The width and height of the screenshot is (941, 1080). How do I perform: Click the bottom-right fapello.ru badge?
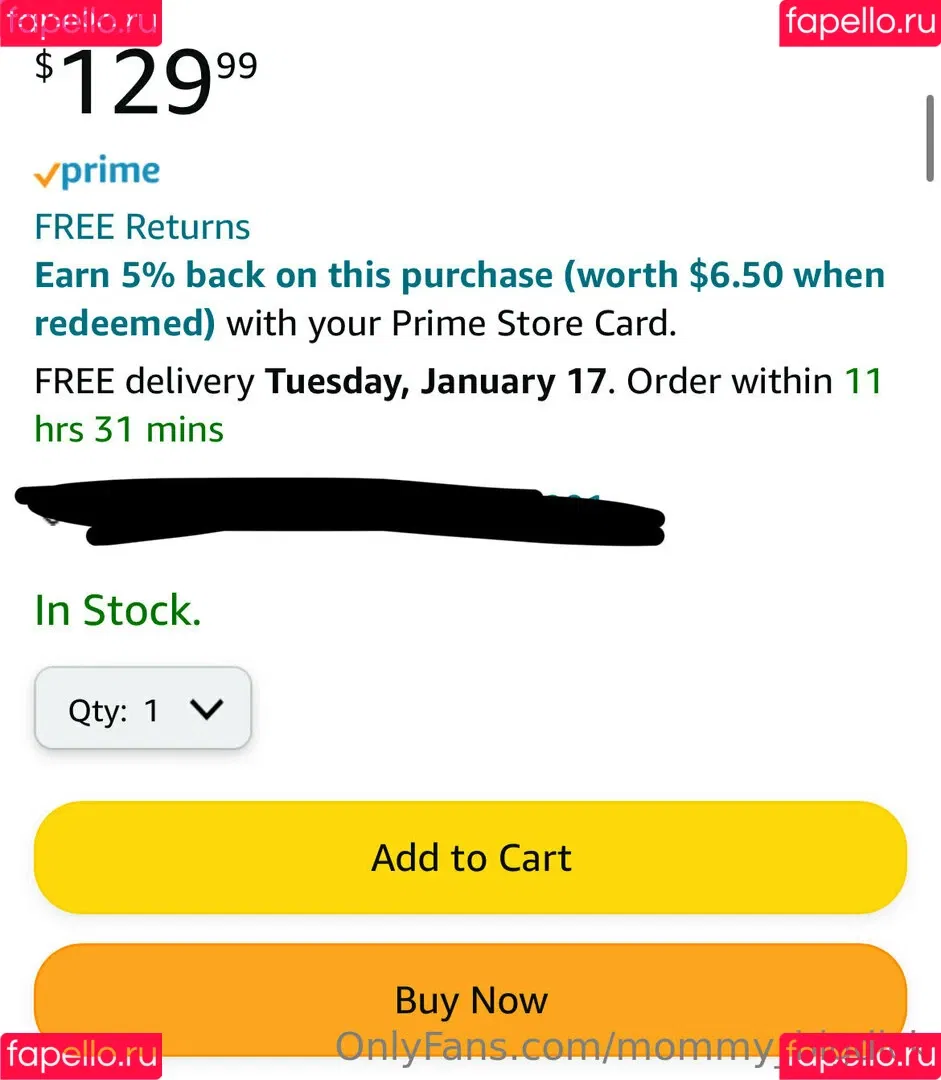coord(860,1056)
